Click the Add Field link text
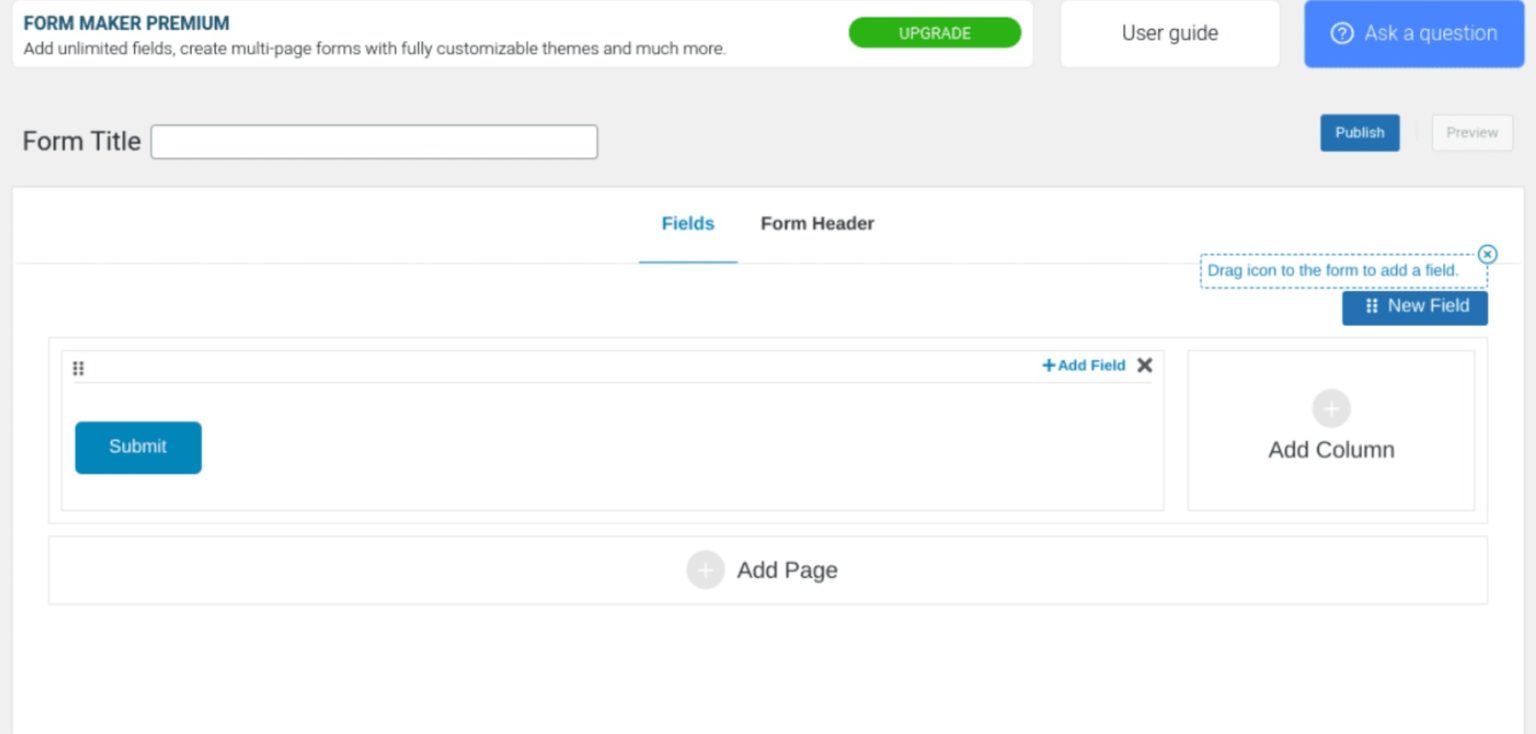The height and width of the screenshot is (734, 1536). pos(1091,366)
